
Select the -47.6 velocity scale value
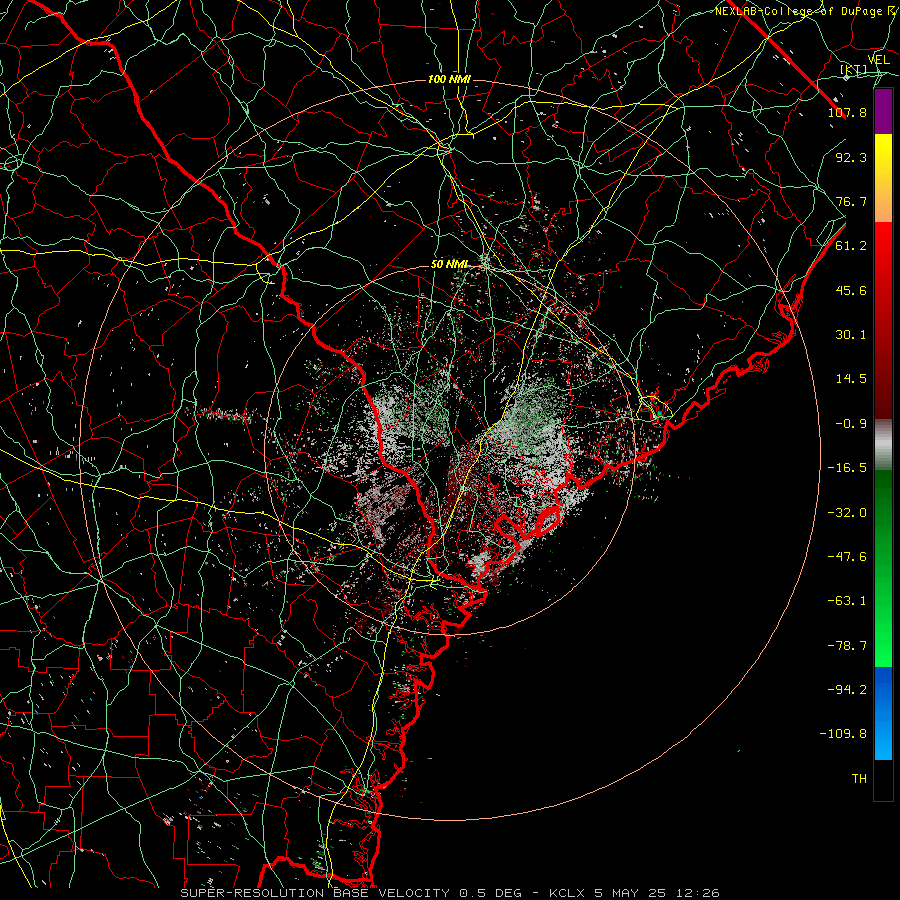(847, 557)
